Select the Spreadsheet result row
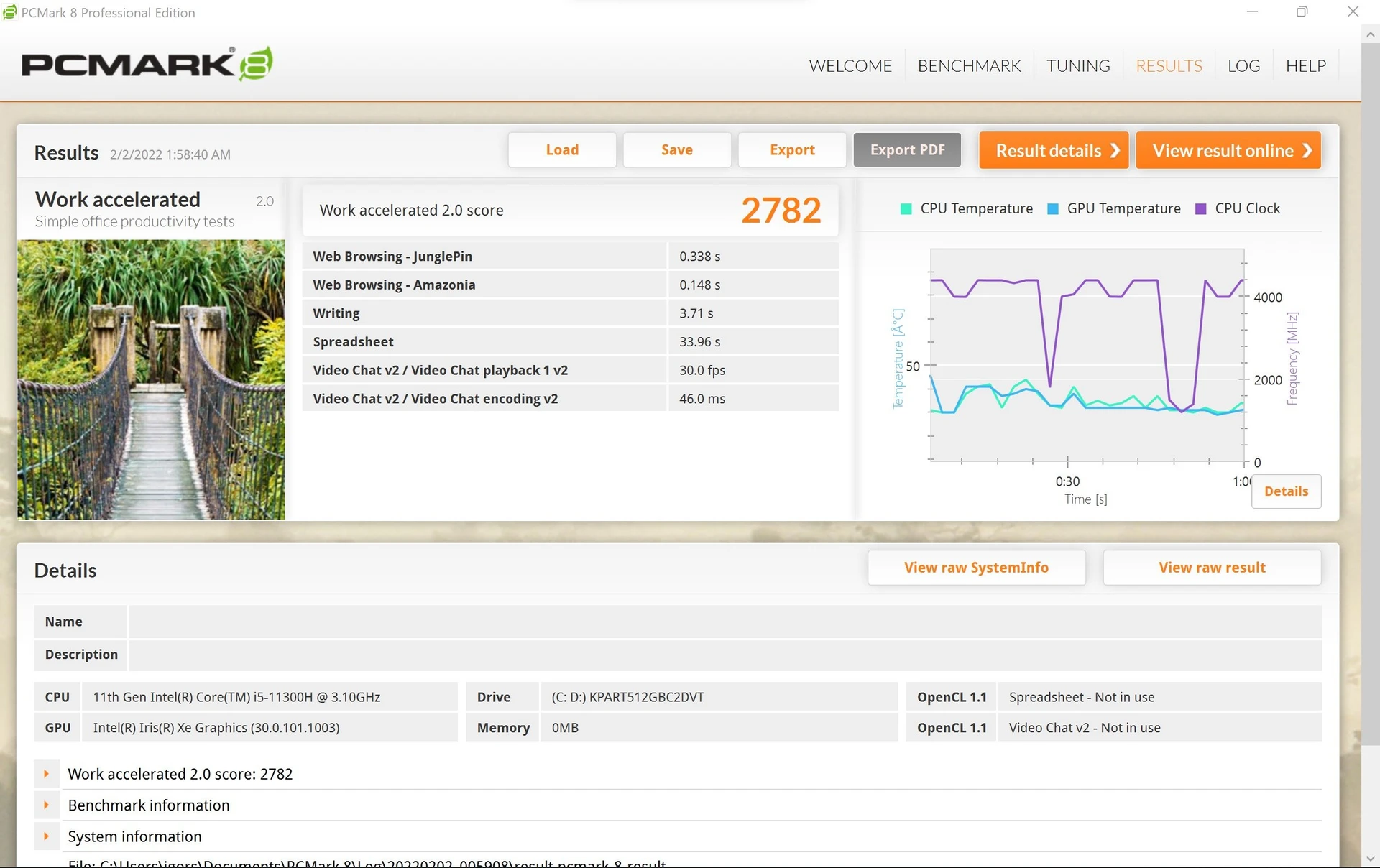Image resolution: width=1380 pixels, height=868 pixels. [571, 342]
